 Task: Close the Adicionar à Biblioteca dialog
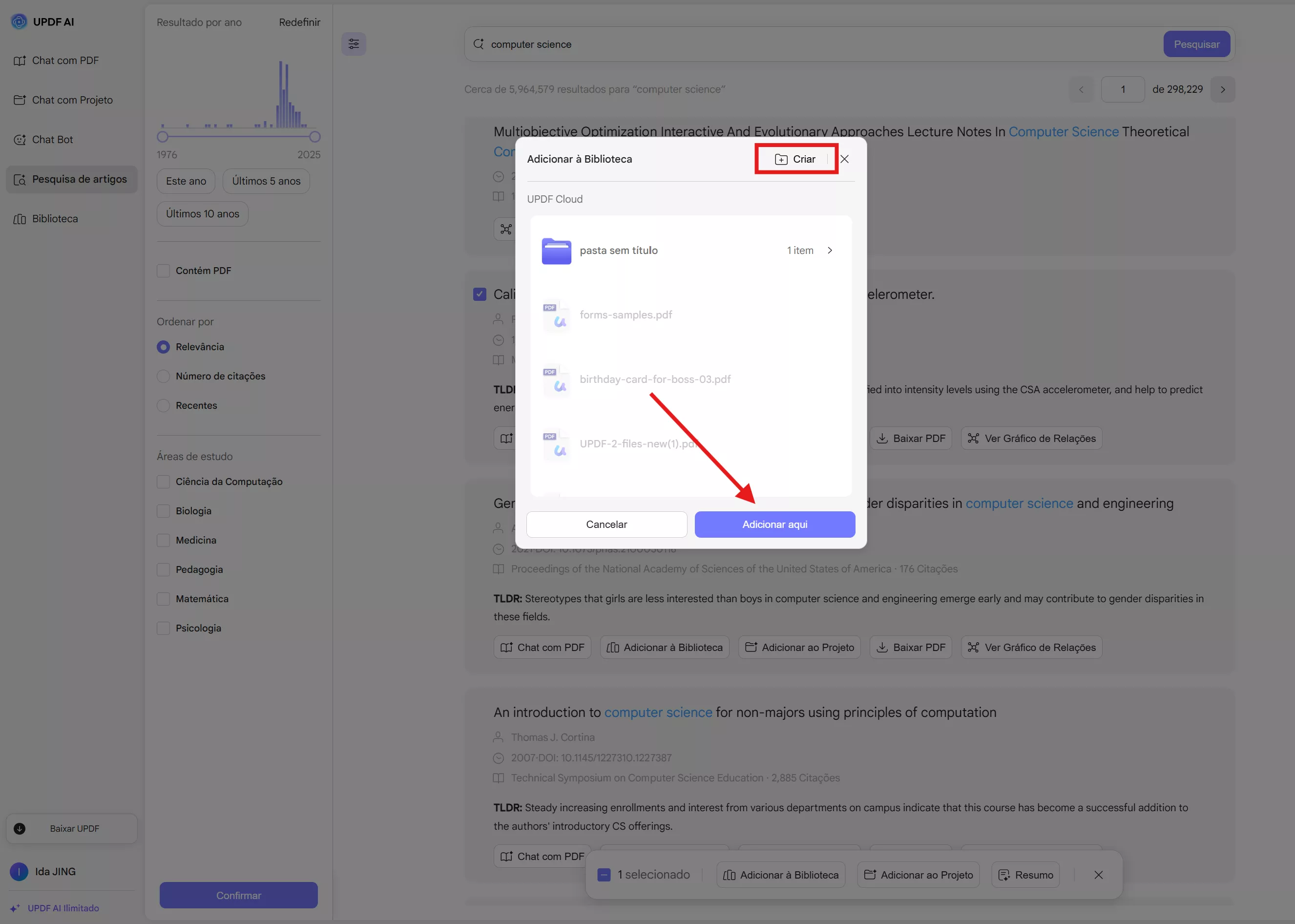point(845,159)
